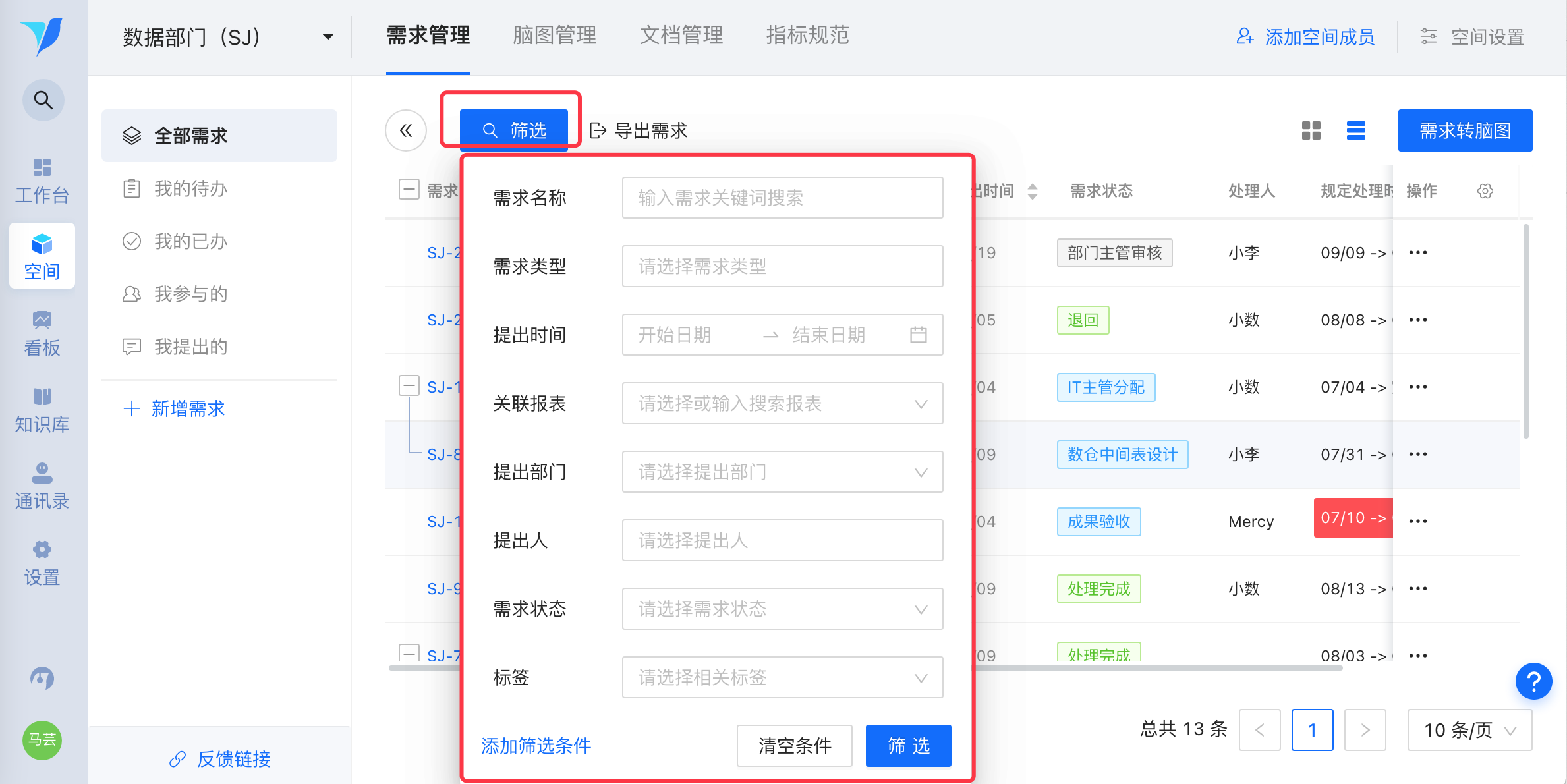Click the table vertical scrollbar
The image size is (1567, 784).
(1525, 331)
